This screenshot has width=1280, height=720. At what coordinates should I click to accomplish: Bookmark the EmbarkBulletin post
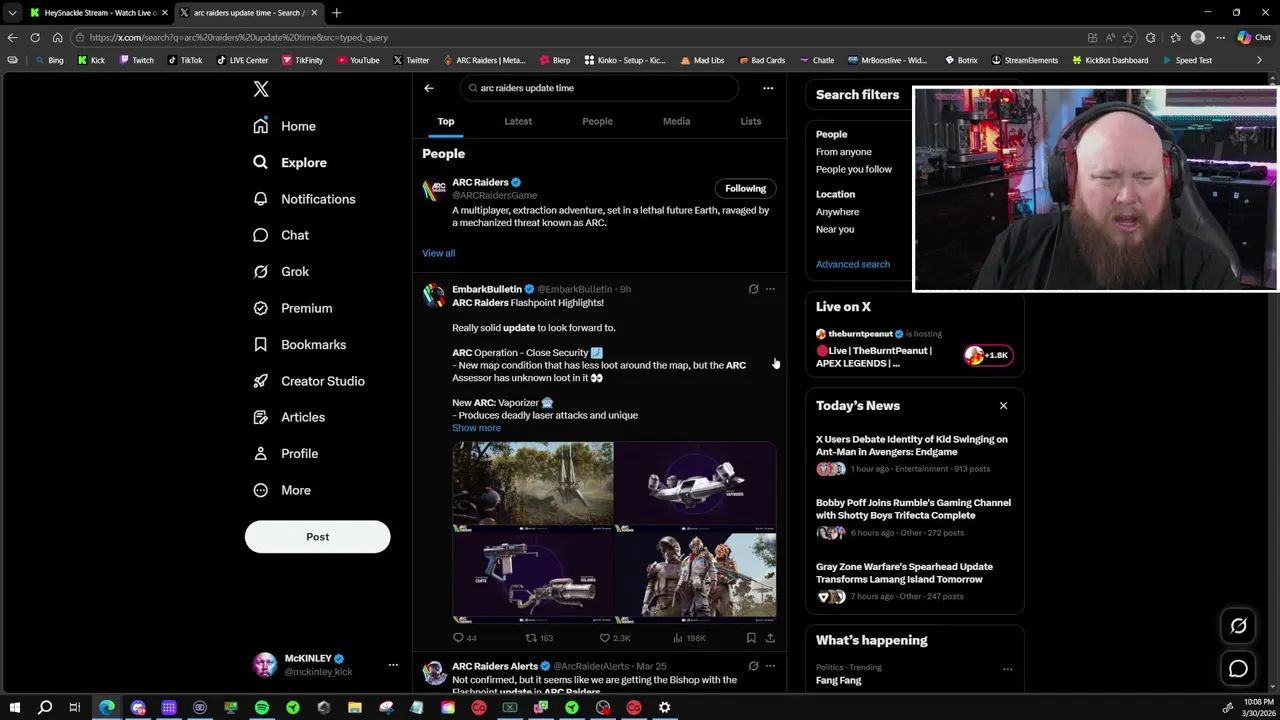point(751,638)
